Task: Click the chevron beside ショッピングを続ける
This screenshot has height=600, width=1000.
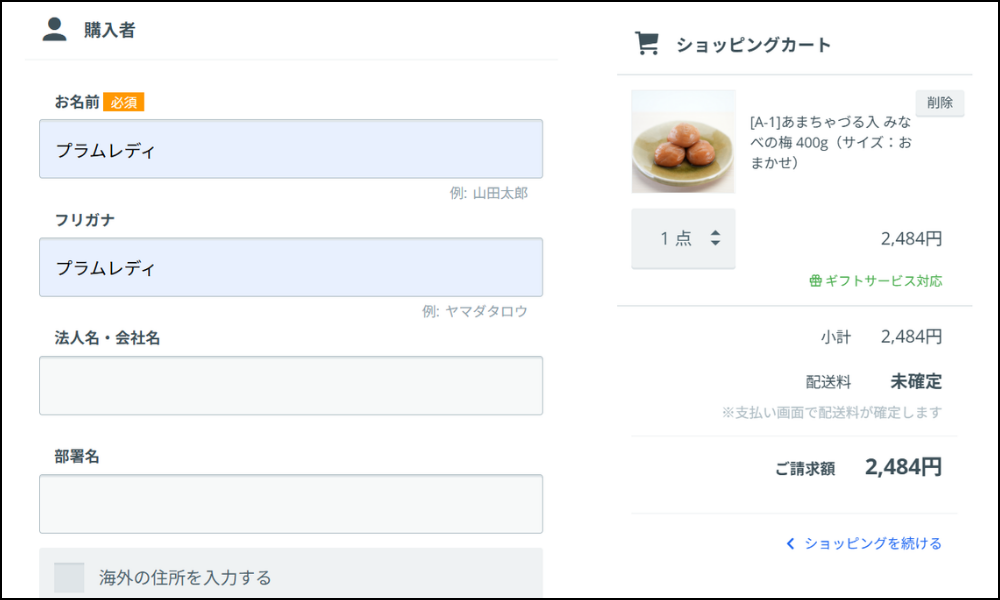Action: (790, 544)
